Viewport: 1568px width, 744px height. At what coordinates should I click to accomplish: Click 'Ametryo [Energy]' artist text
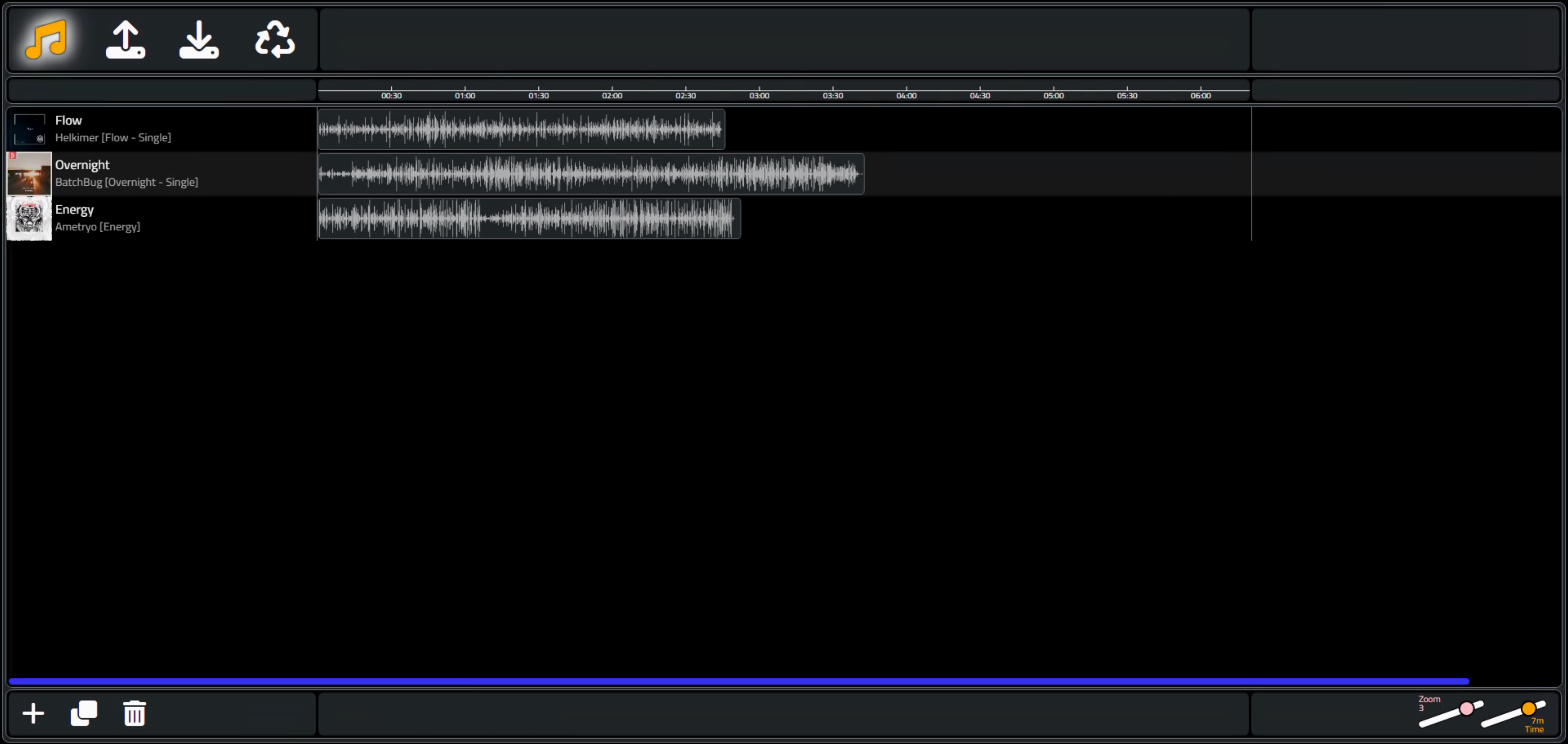(x=98, y=227)
